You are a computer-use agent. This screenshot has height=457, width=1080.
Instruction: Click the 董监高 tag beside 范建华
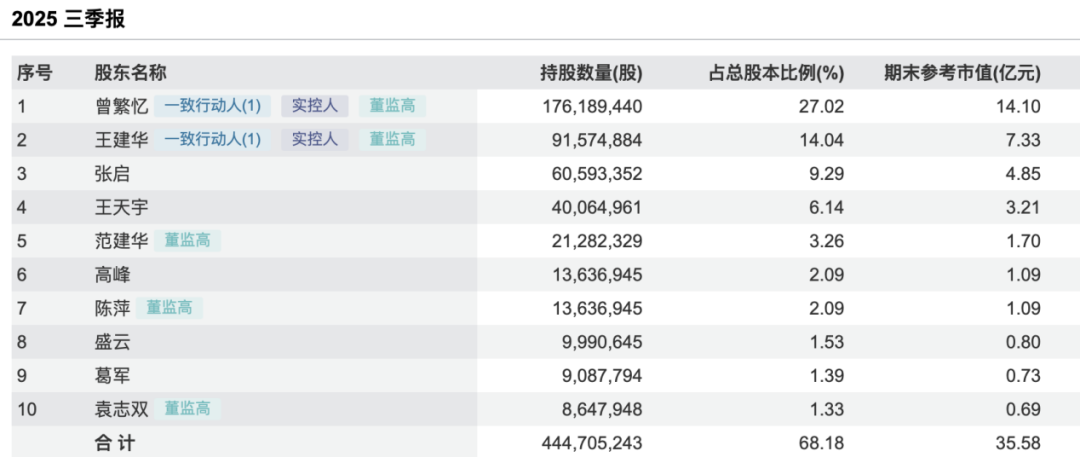(x=187, y=241)
